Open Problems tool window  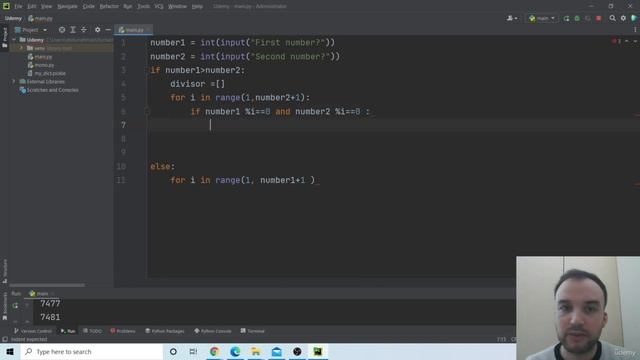123,331
